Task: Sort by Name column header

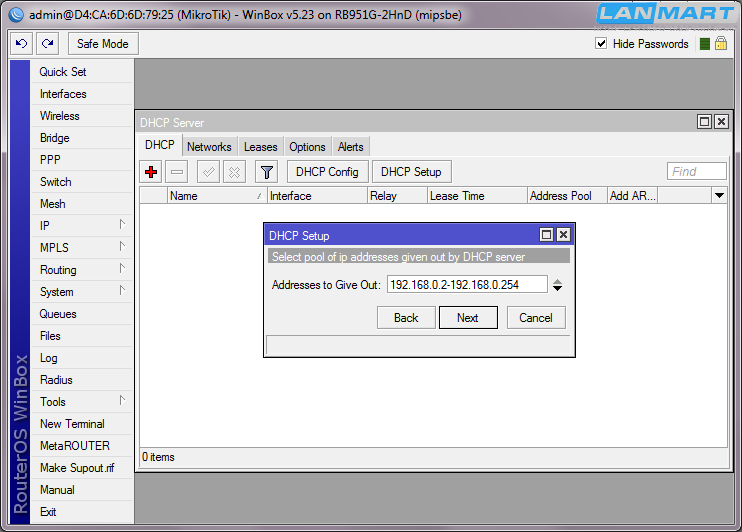Action: [x=217, y=196]
